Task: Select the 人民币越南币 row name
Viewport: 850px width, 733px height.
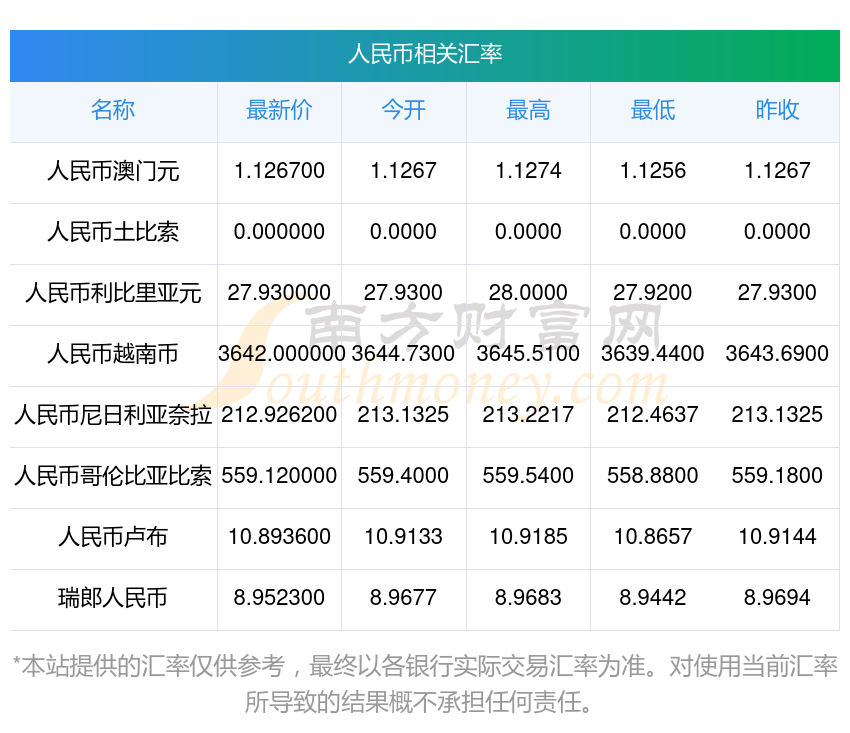Action: [113, 353]
